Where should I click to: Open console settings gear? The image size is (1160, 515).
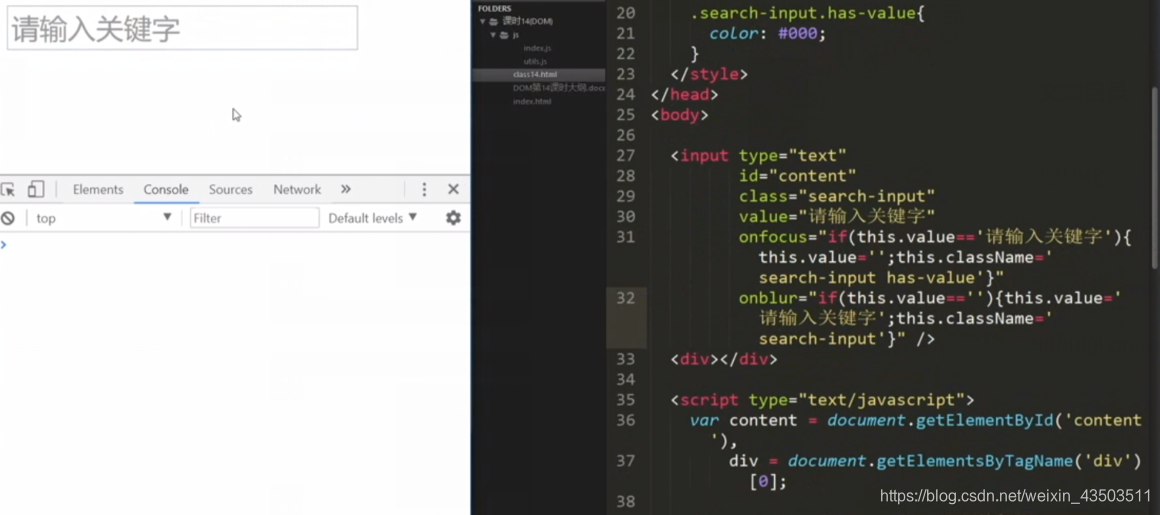pyautogui.click(x=453, y=218)
